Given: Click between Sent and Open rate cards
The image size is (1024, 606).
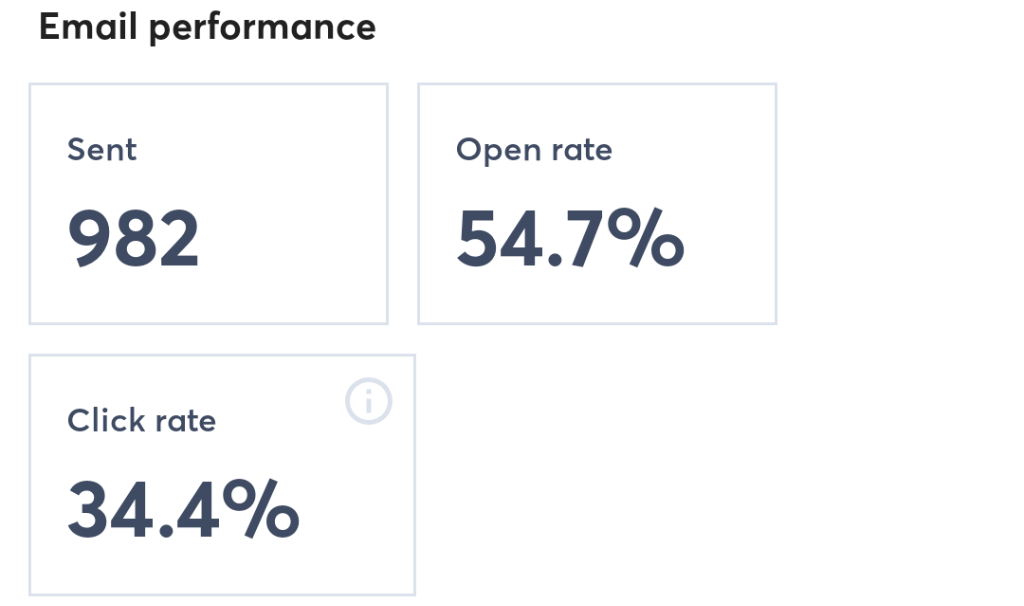Looking at the screenshot, I should 402,205.
